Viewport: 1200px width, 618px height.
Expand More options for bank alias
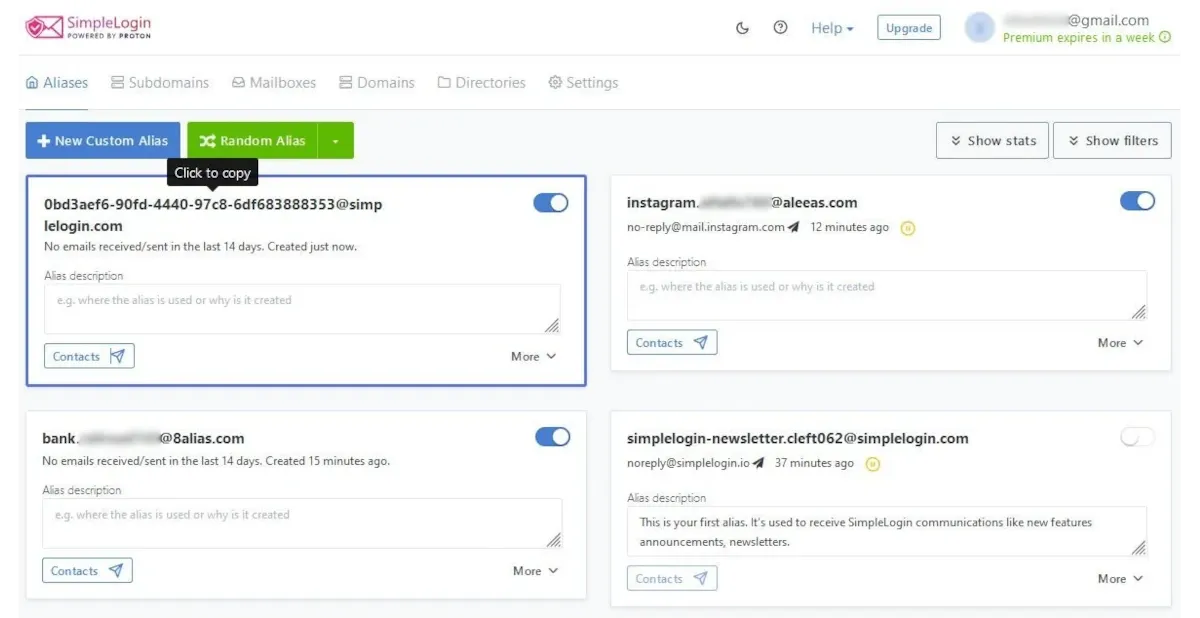[535, 571]
